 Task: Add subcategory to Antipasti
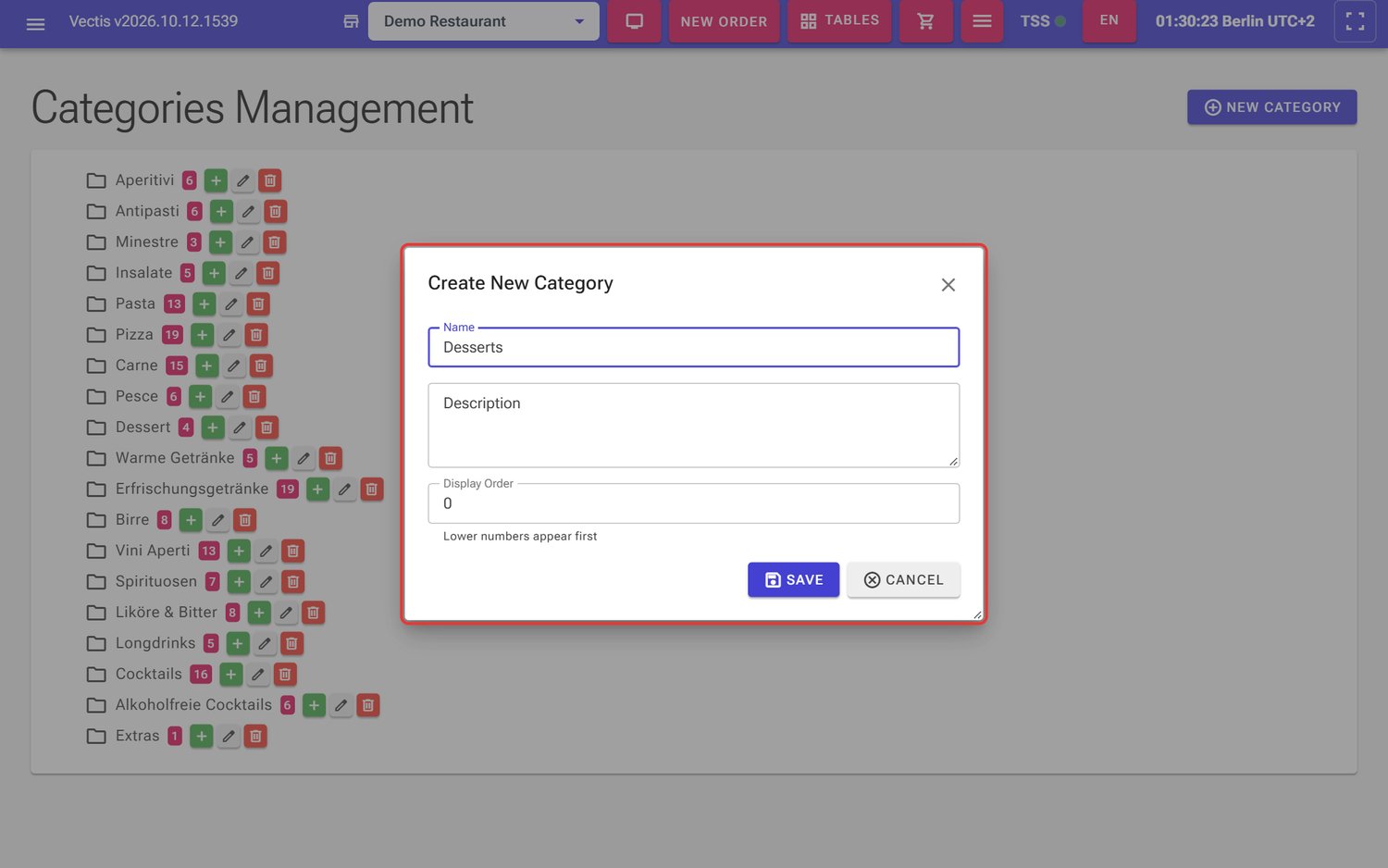(221, 211)
